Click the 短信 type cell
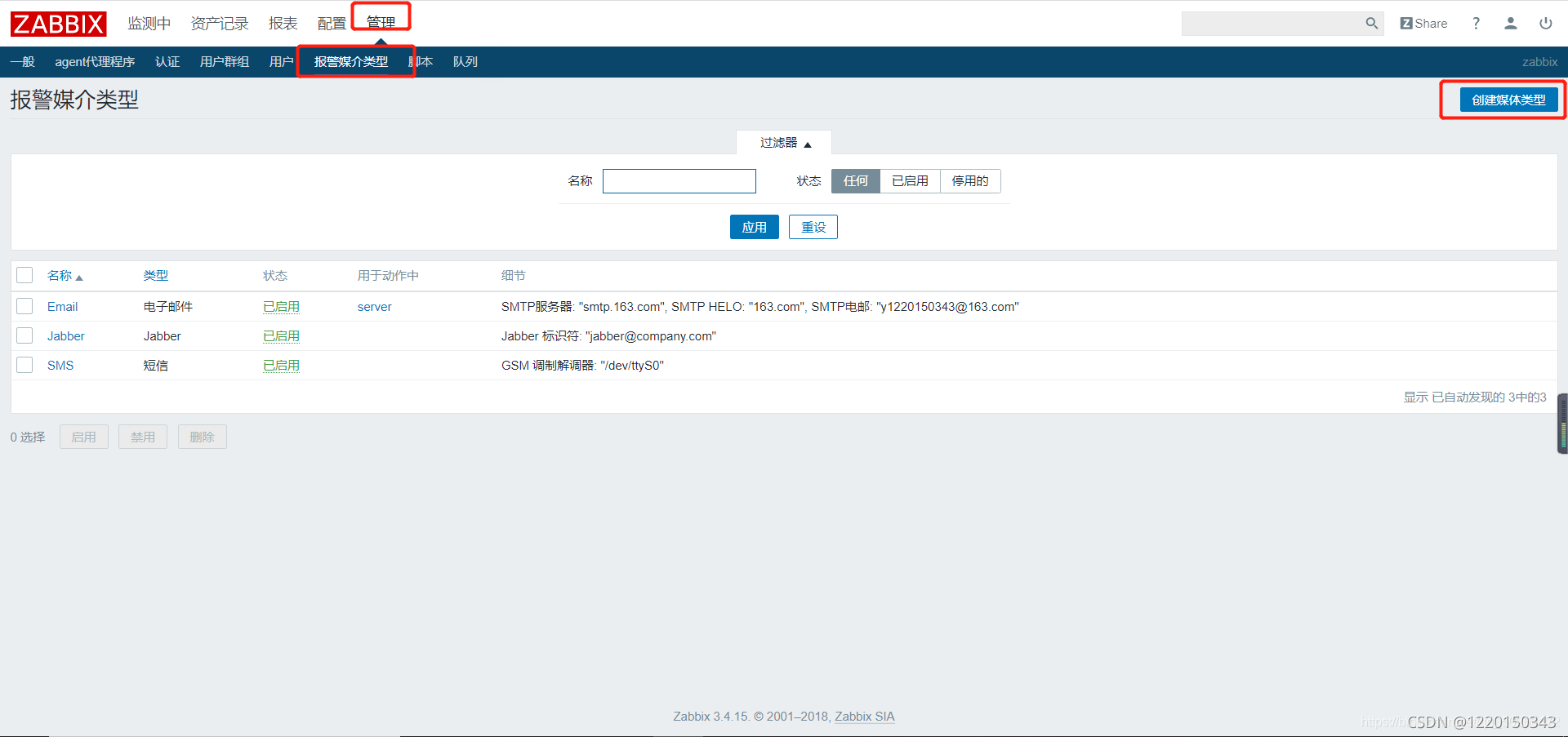Screen dimensions: 1568x737 point(156,366)
